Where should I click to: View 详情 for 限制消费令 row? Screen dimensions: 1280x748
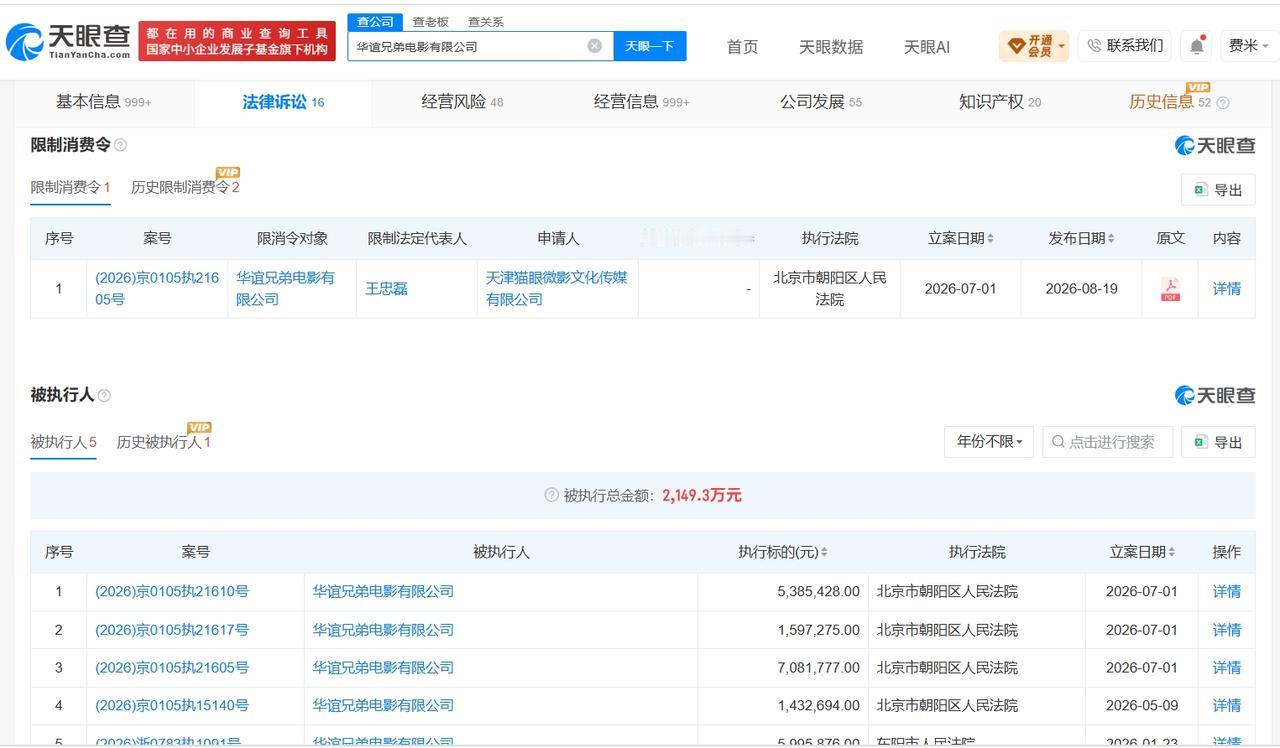click(x=1227, y=289)
